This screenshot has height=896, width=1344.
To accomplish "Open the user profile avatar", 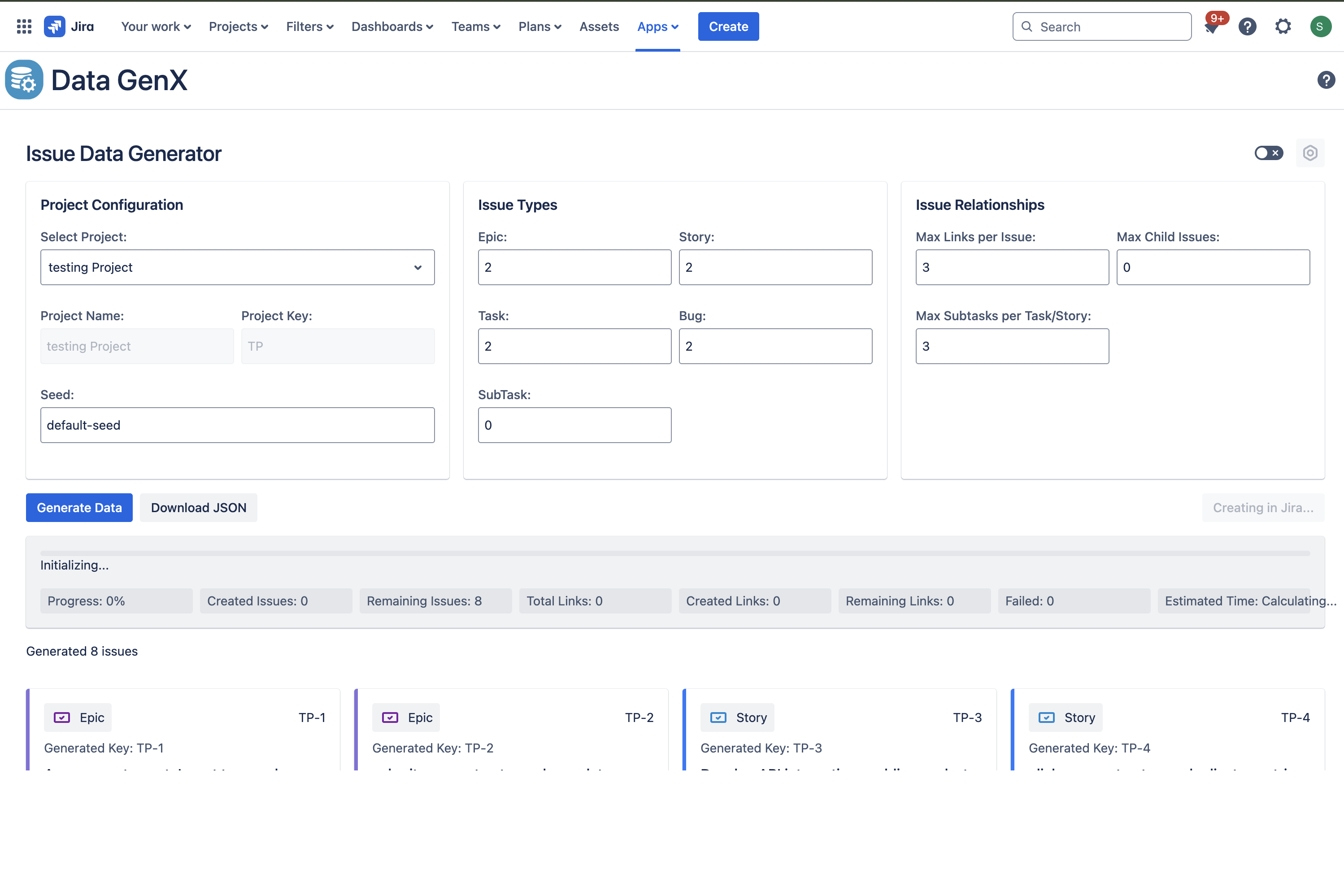I will (1320, 26).
